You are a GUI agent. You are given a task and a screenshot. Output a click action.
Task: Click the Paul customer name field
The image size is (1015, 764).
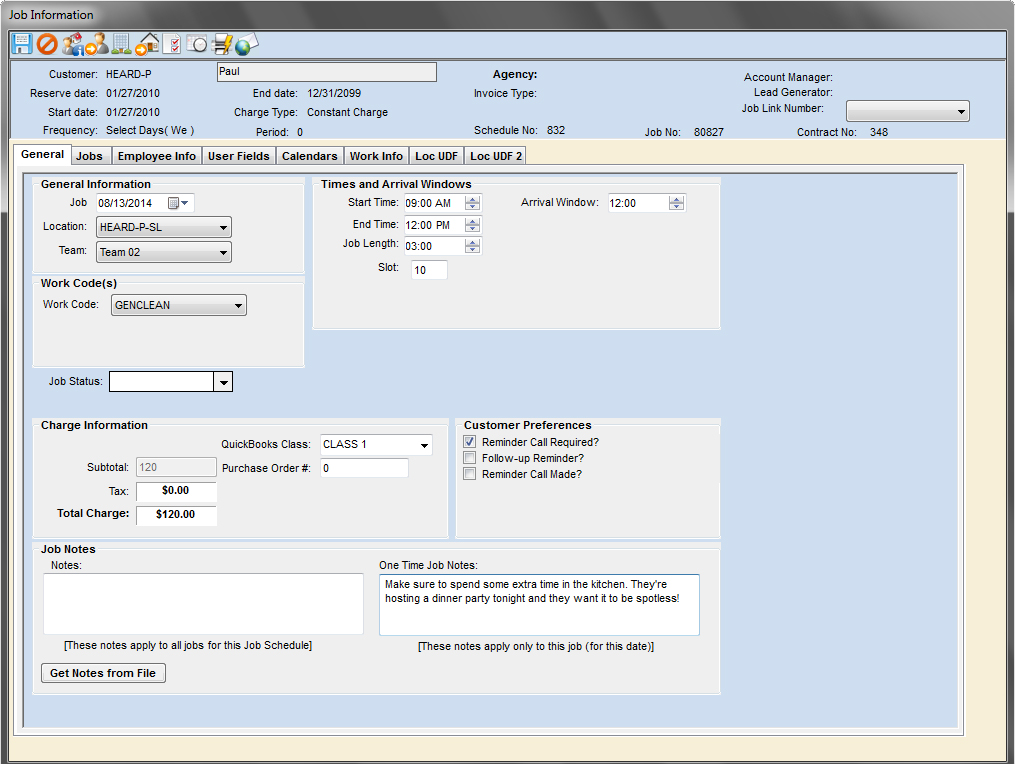pyautogui.click(x=327, y=72)
